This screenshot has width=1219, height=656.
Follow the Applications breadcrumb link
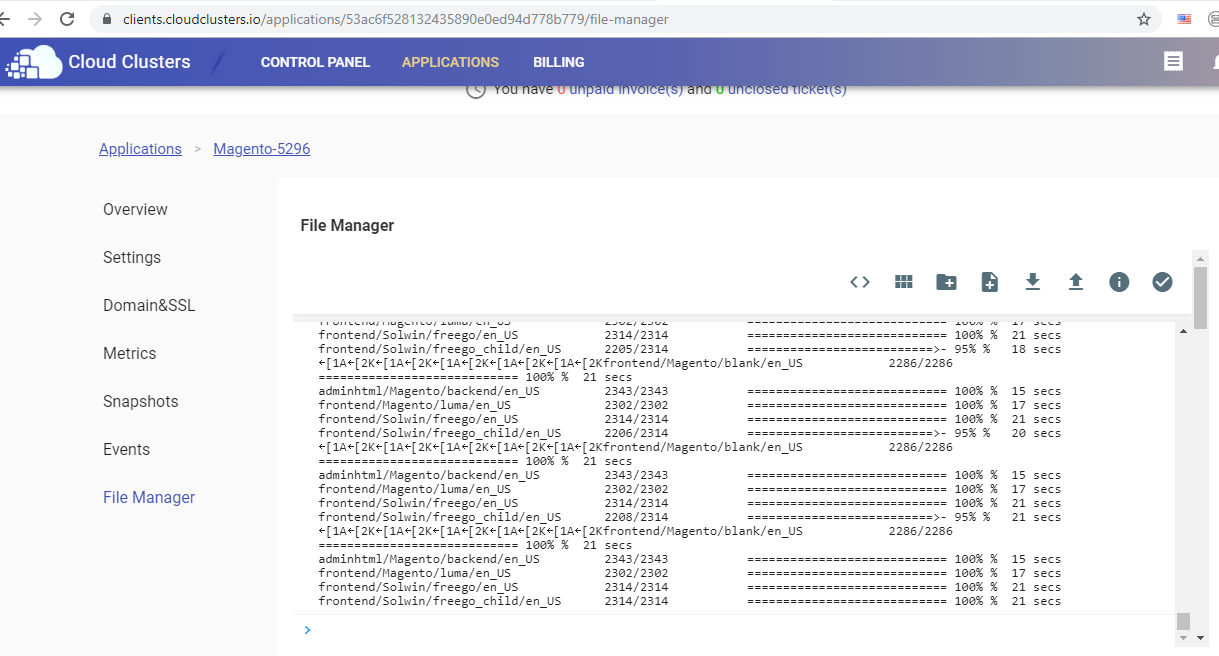140,149
